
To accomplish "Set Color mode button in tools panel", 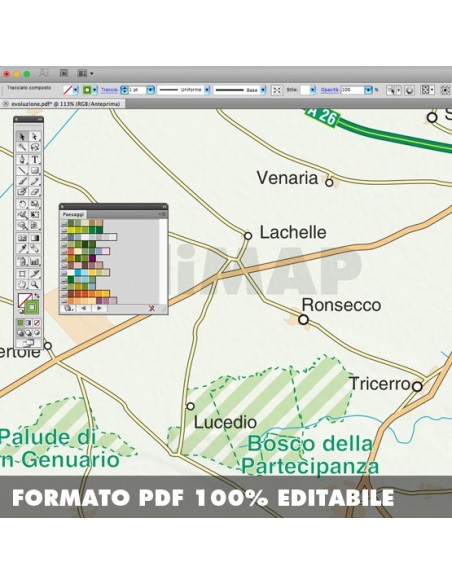I will click(20, 323).
